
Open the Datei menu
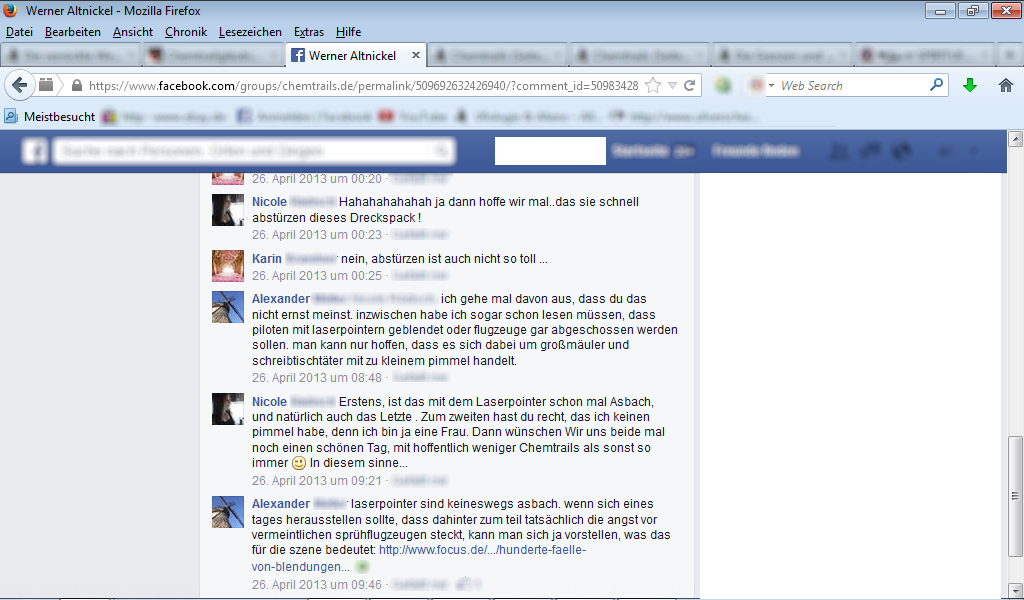click(19, 32)
